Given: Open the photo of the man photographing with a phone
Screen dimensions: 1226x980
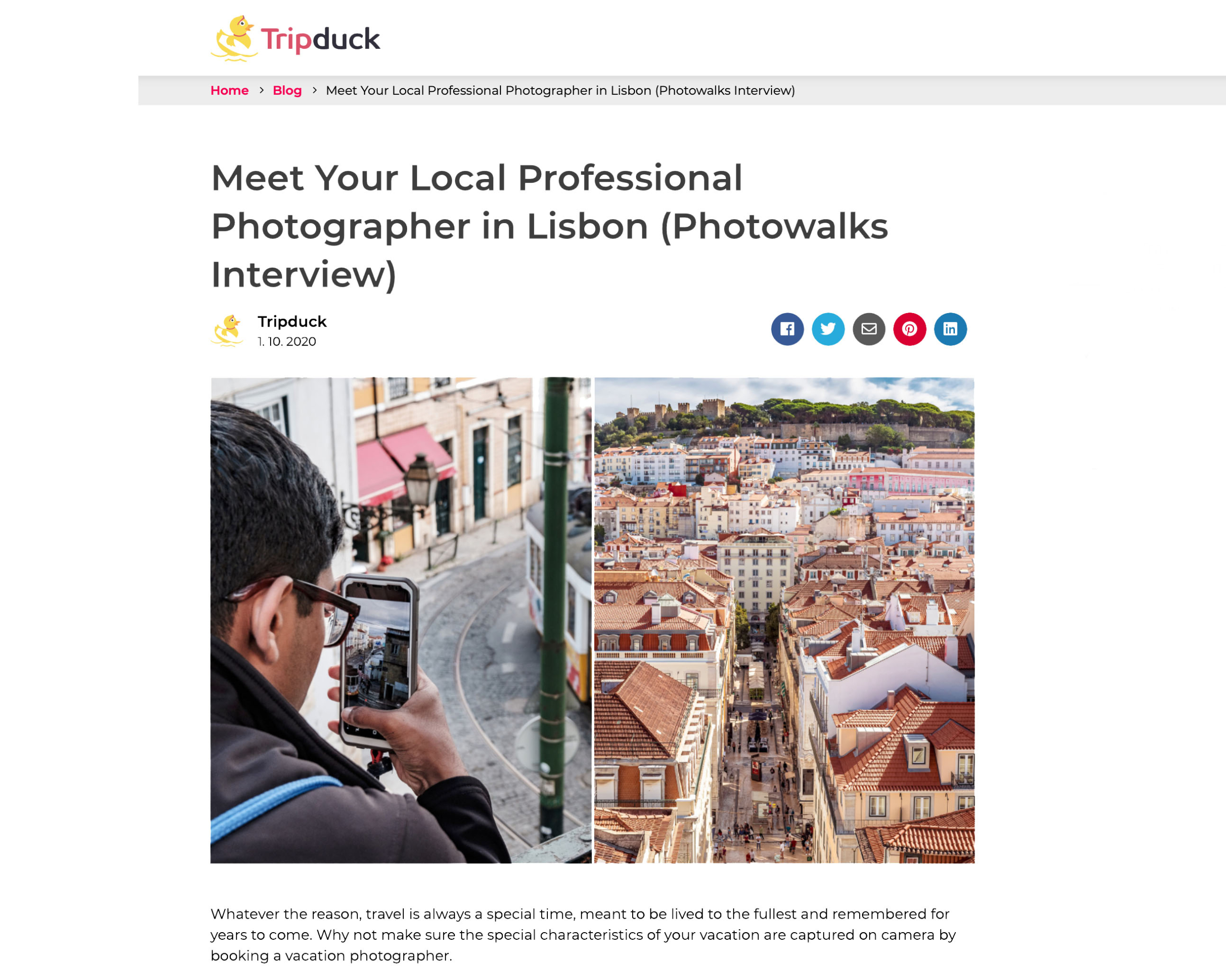Looking at the screenshot, I should (x=401, y=620).
